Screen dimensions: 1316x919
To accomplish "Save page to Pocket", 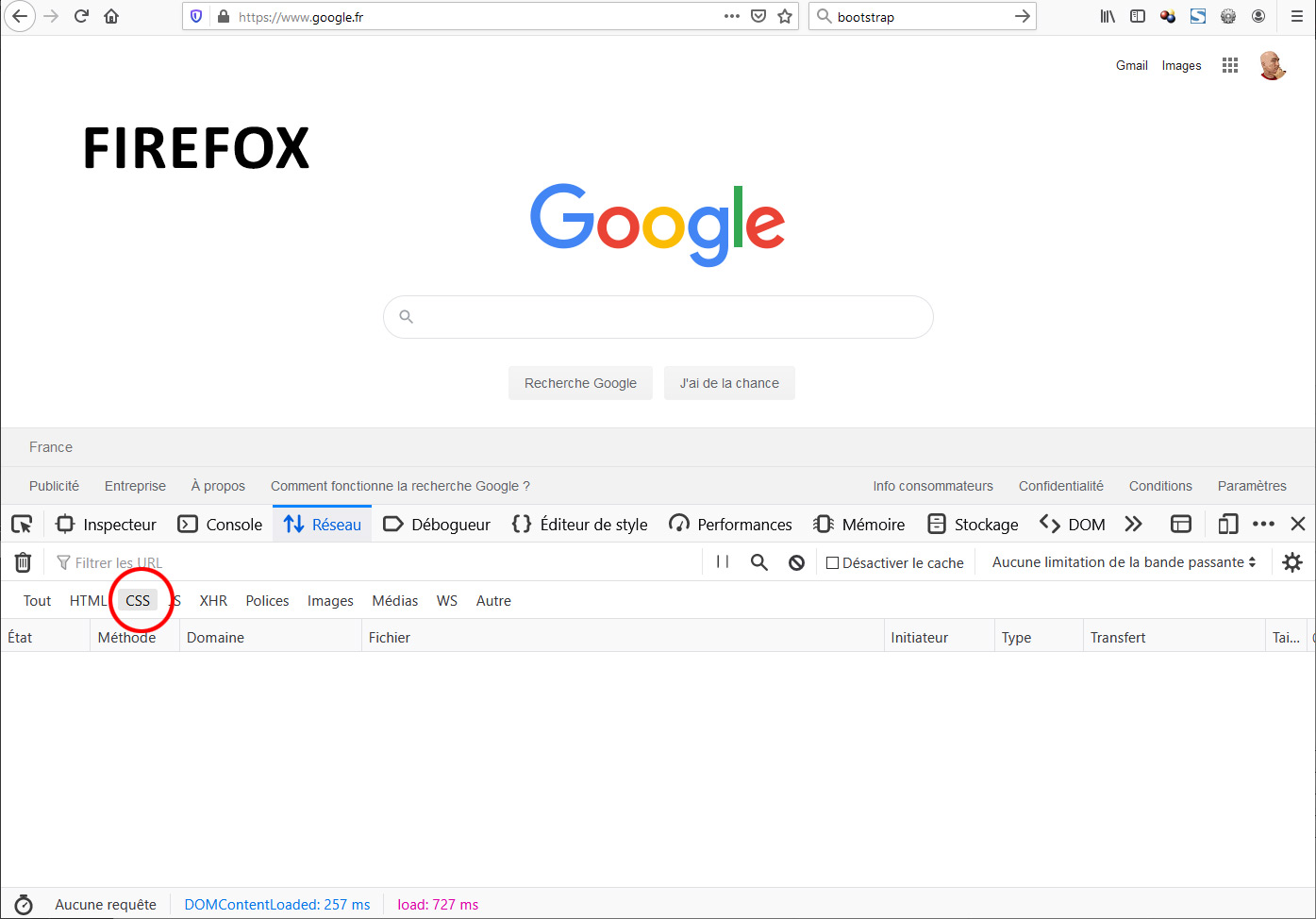I will [758, 16].
